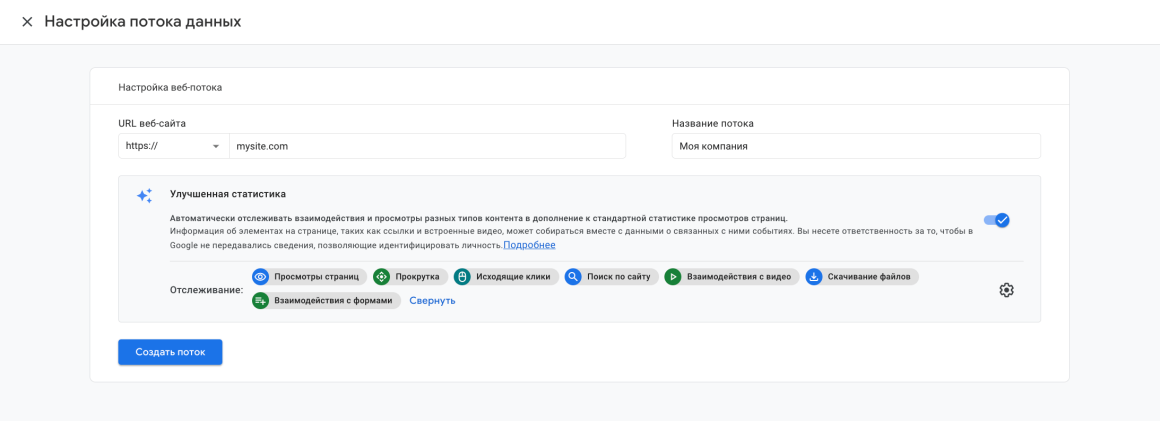Open the Подробнее link
The image size is (1160, 421).
click(x=529, y=245)
